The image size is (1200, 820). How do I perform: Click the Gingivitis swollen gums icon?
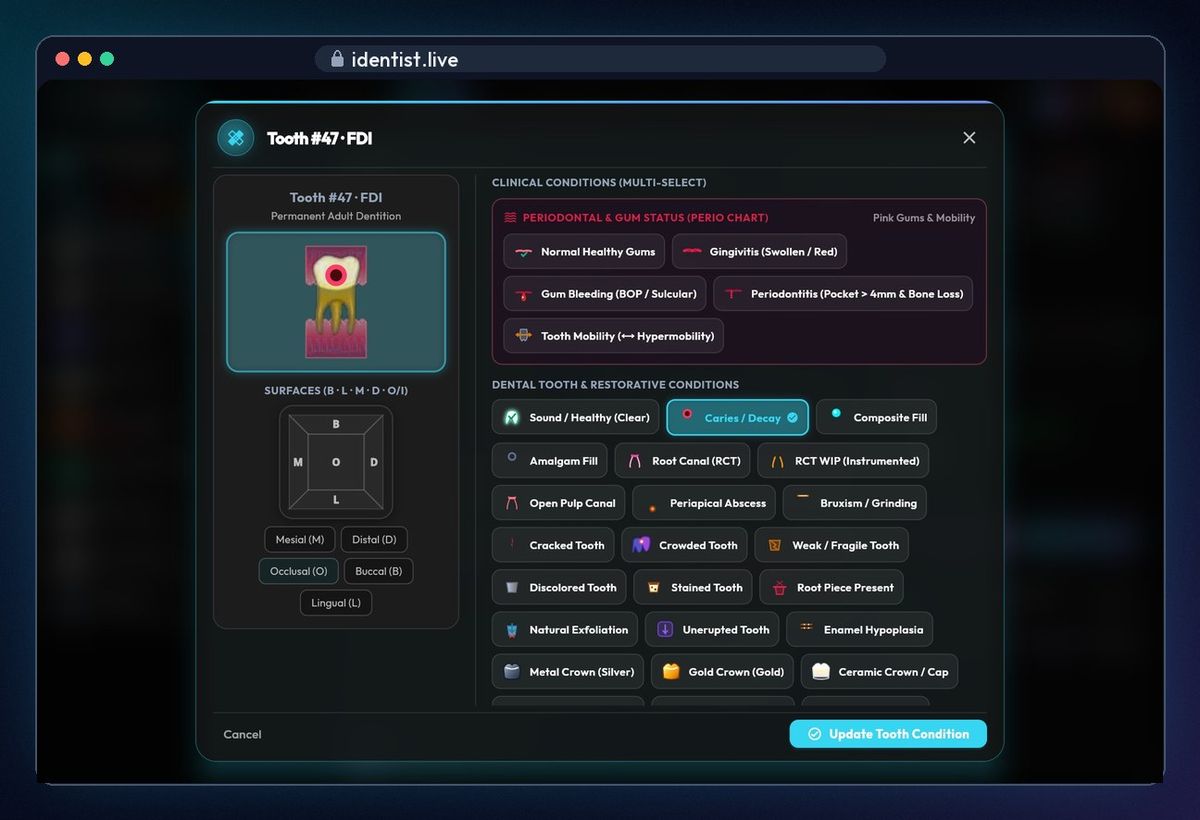click(x=692, y=252)
